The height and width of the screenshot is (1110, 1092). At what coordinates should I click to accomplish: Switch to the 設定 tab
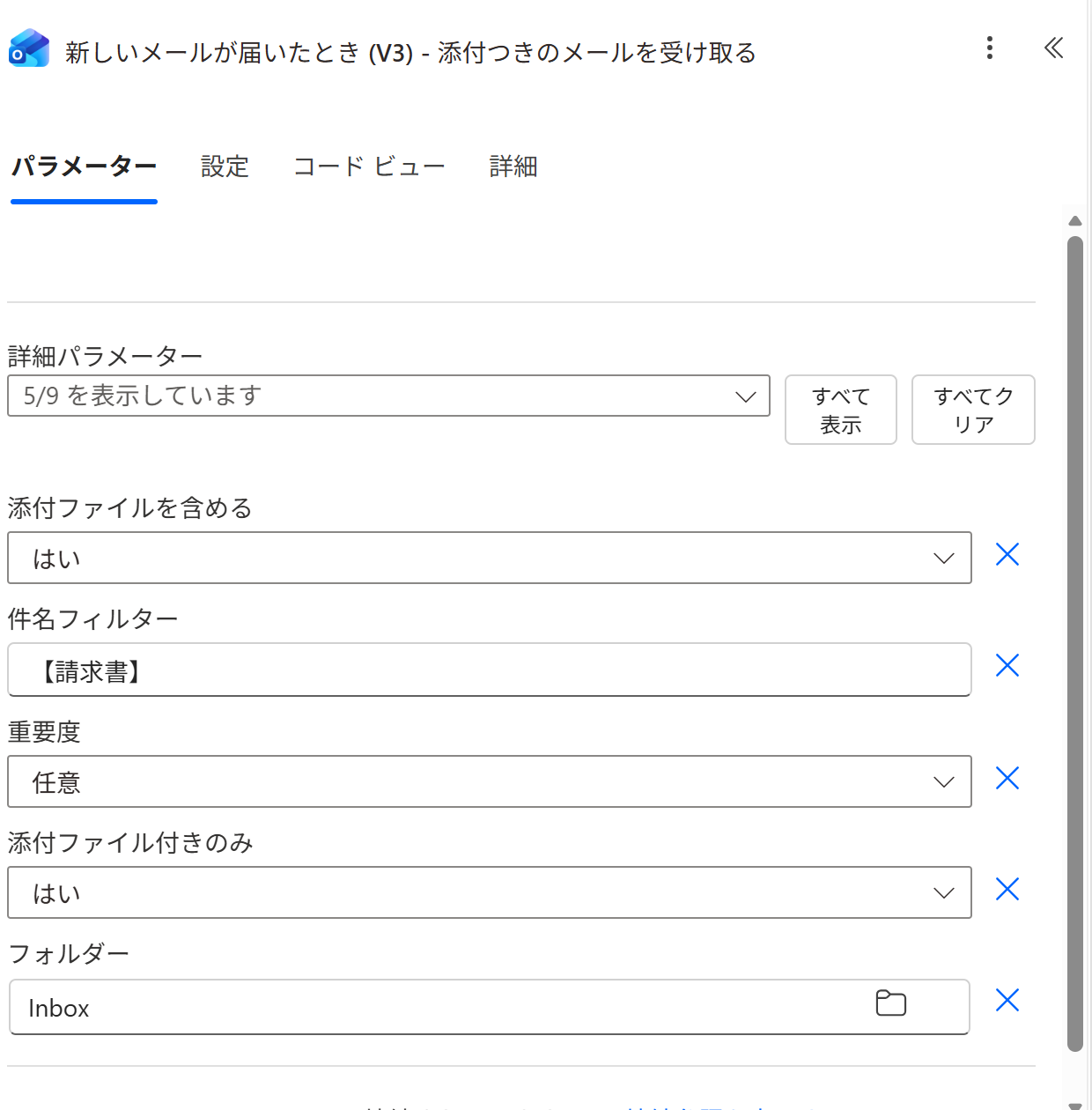pos(225,166)
